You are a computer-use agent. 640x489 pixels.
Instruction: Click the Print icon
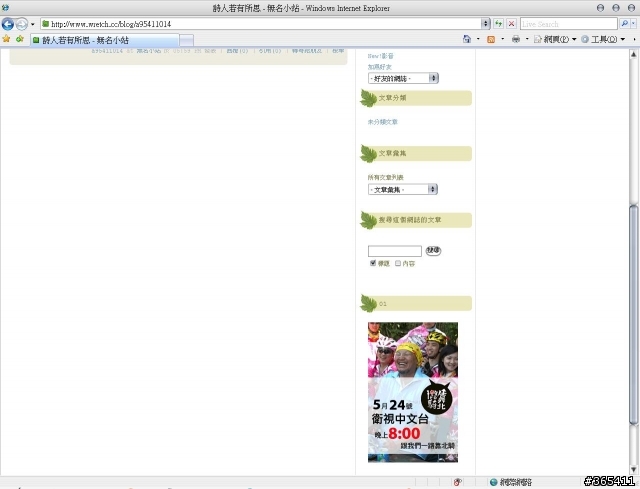point(516,39)
